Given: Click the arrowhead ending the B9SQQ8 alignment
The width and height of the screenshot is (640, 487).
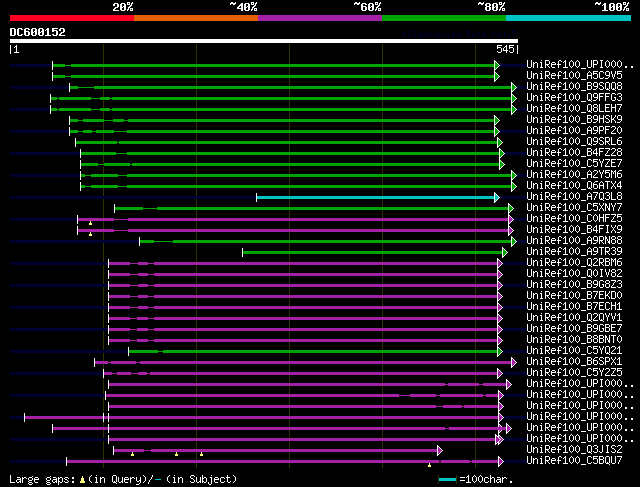Looking at the screenshot, I should coord(514,87).
